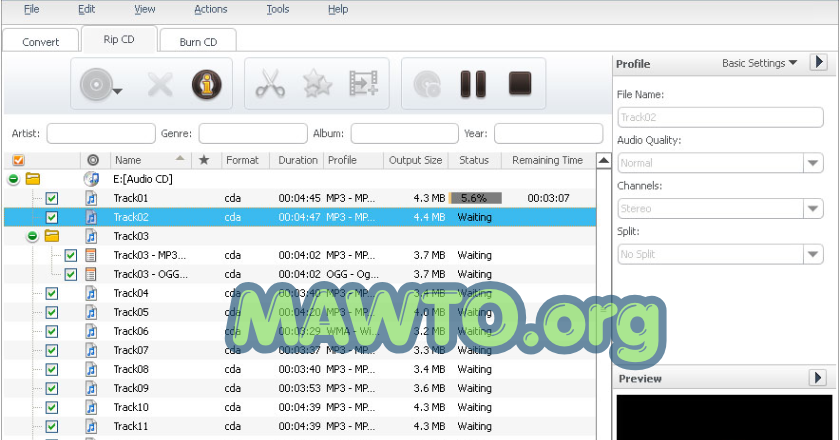Click the Remaining Time column header
Viewport: 840px width, 440px height.
548,160
